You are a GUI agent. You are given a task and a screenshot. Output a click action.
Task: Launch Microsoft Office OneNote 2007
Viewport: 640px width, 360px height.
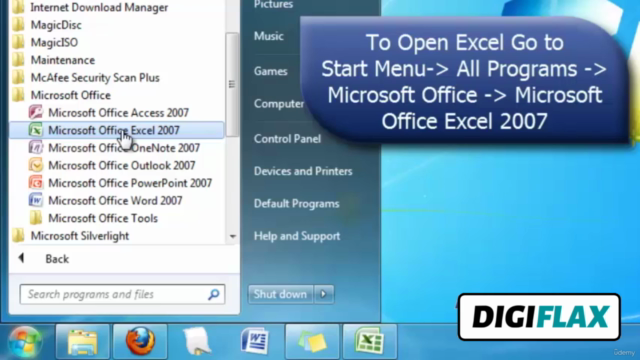tap(124, 148)
